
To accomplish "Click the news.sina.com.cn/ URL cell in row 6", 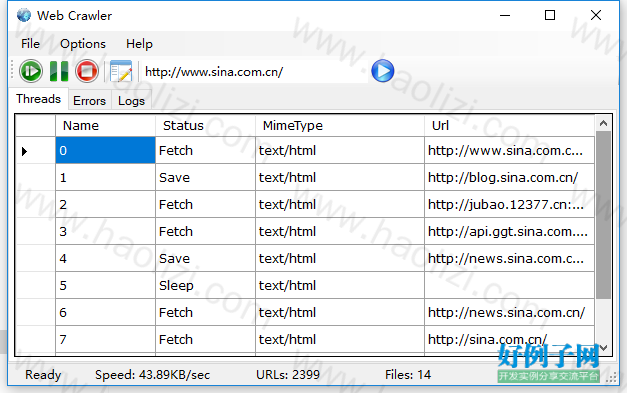I will (509, 312).
